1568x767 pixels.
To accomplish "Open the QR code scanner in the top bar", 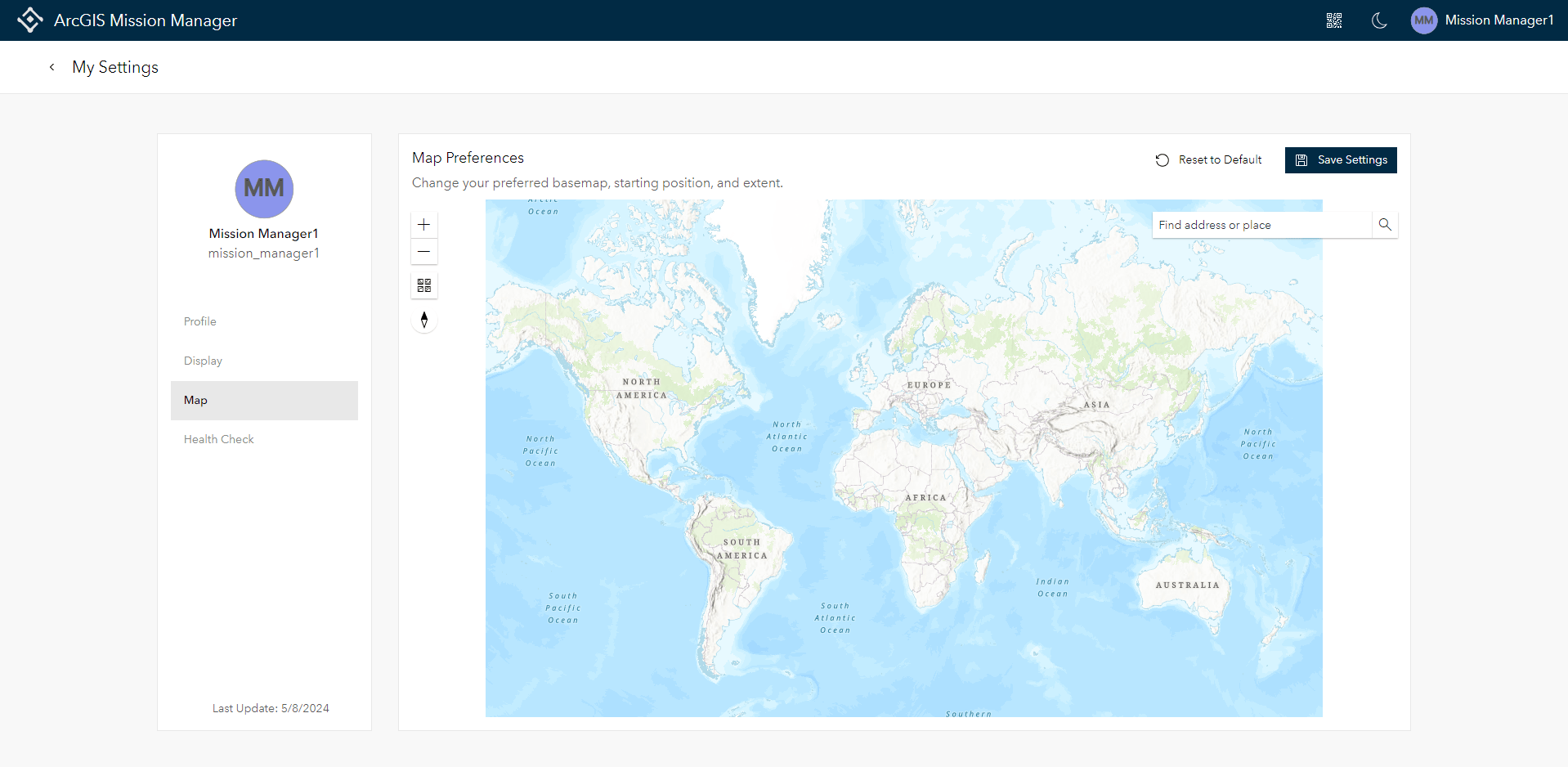I will (1334, 20).
